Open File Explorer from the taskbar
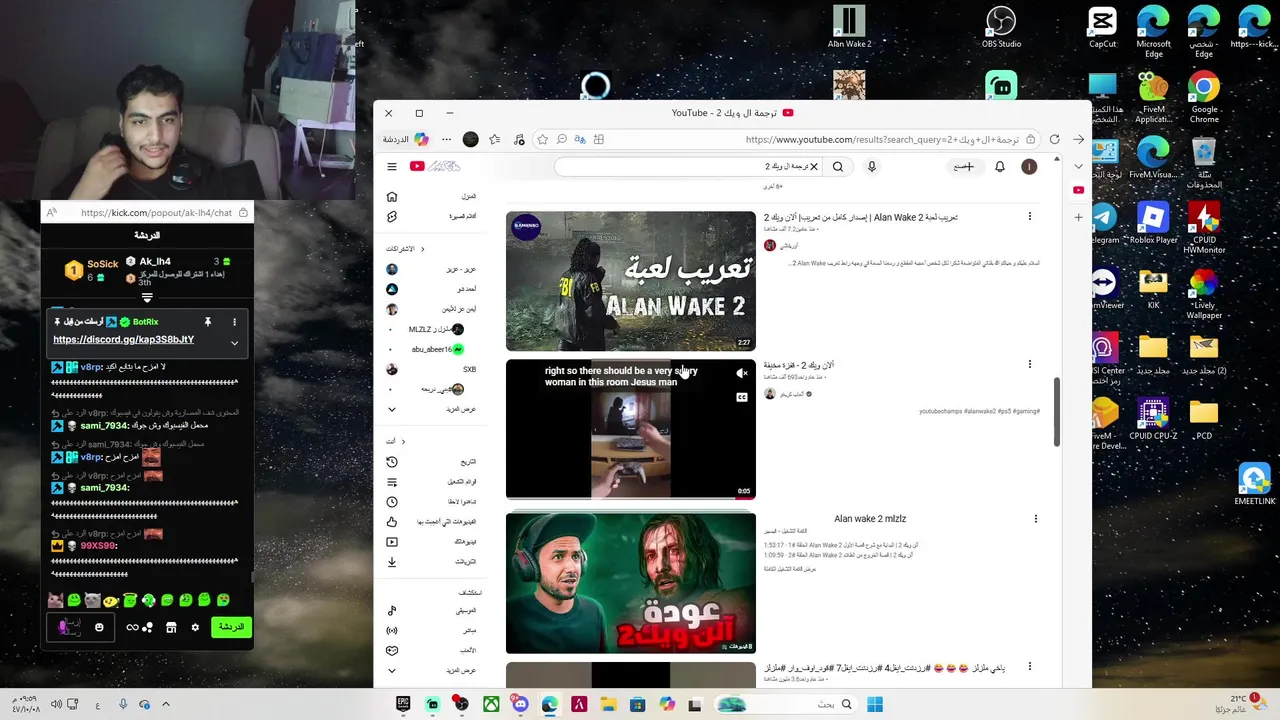Viewport: 1280px width, 720px height. pos(608,705)
